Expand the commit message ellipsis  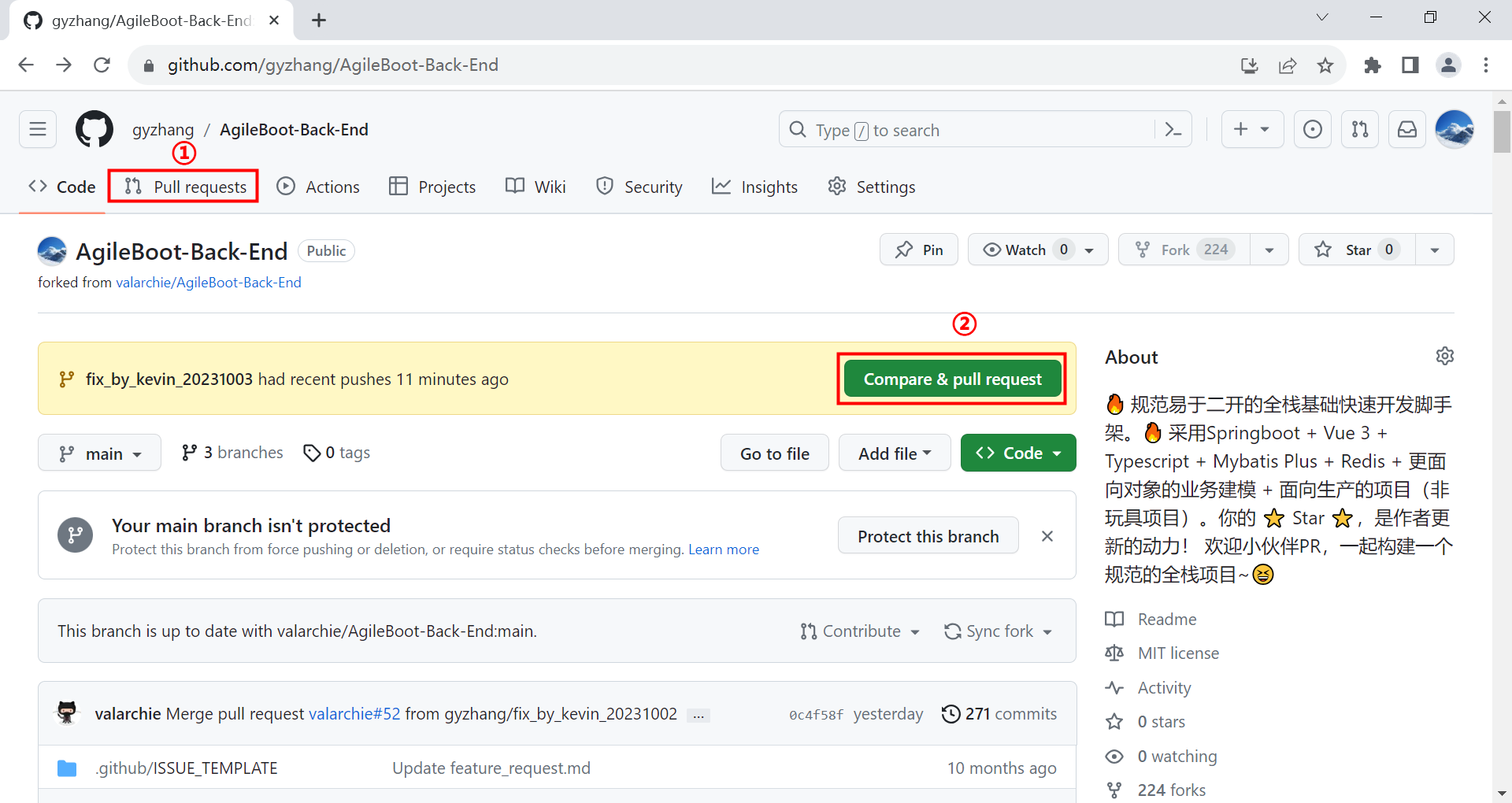pos(699,715)
